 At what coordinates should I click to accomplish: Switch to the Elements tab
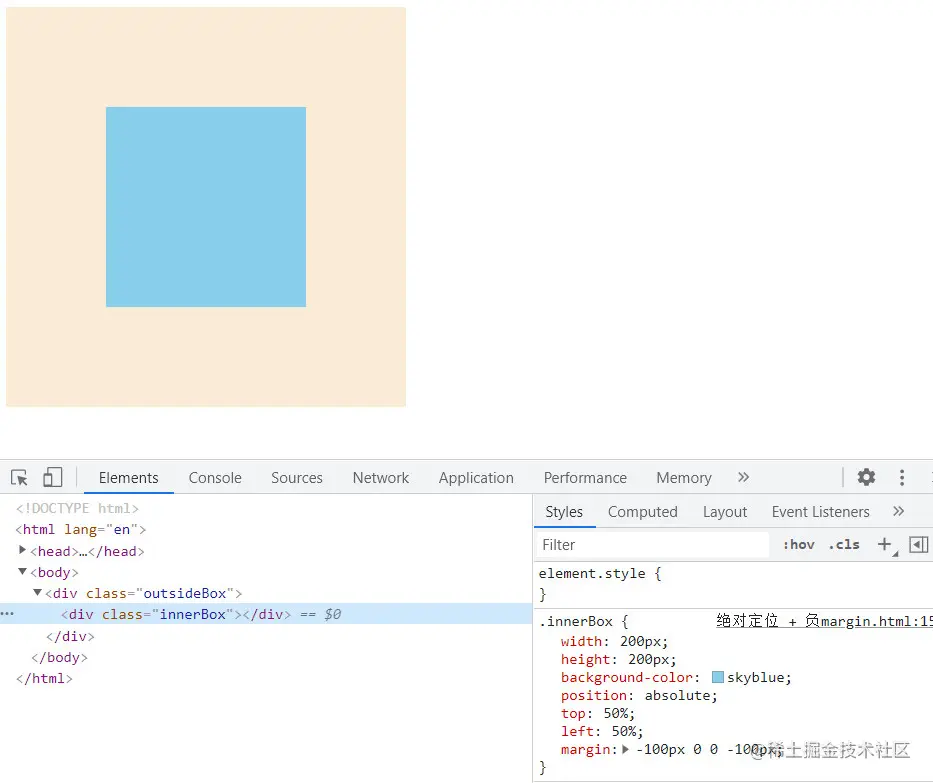click(x=129, y=478)
